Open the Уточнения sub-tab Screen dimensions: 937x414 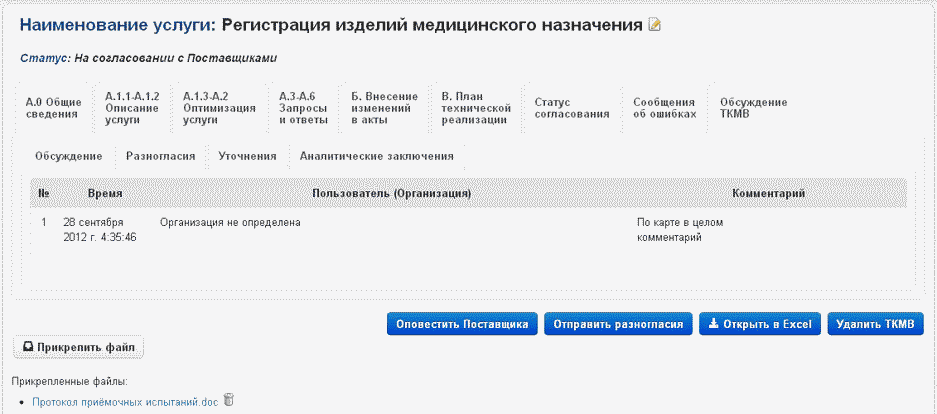(x=247, y=156)
